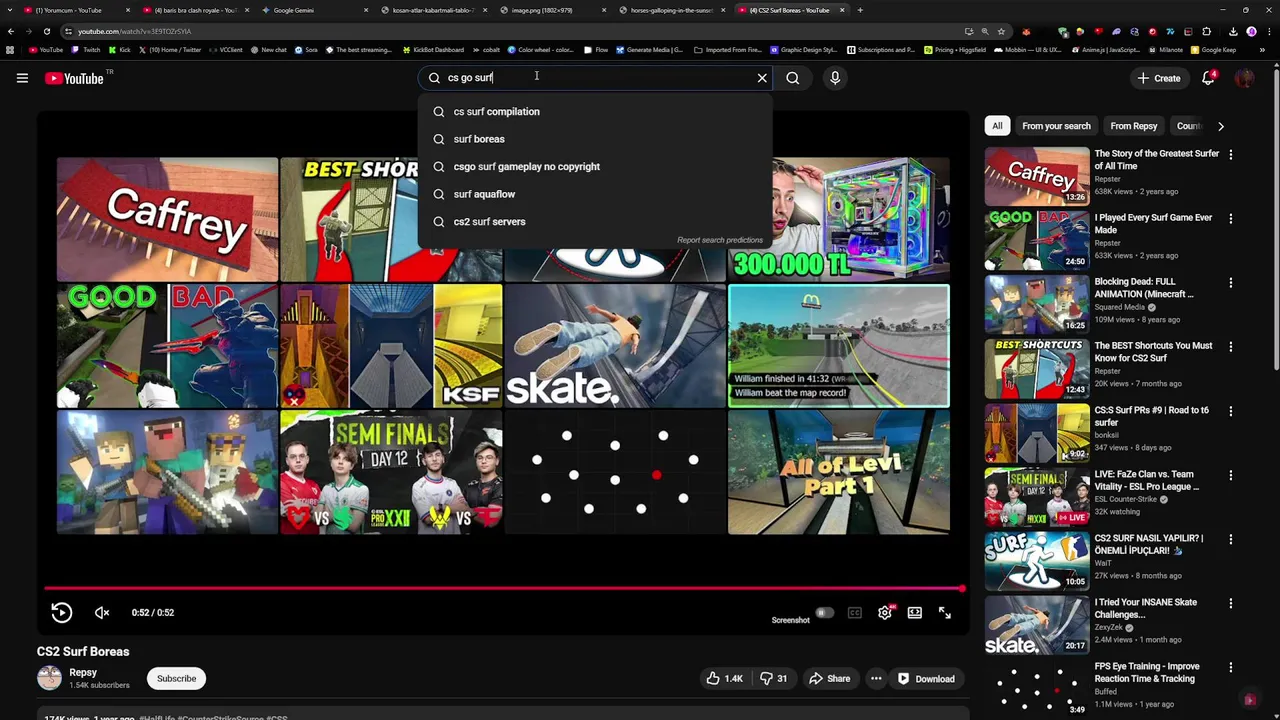
Task: Open 'Twitch' bookmark
Action: point(86,49)
